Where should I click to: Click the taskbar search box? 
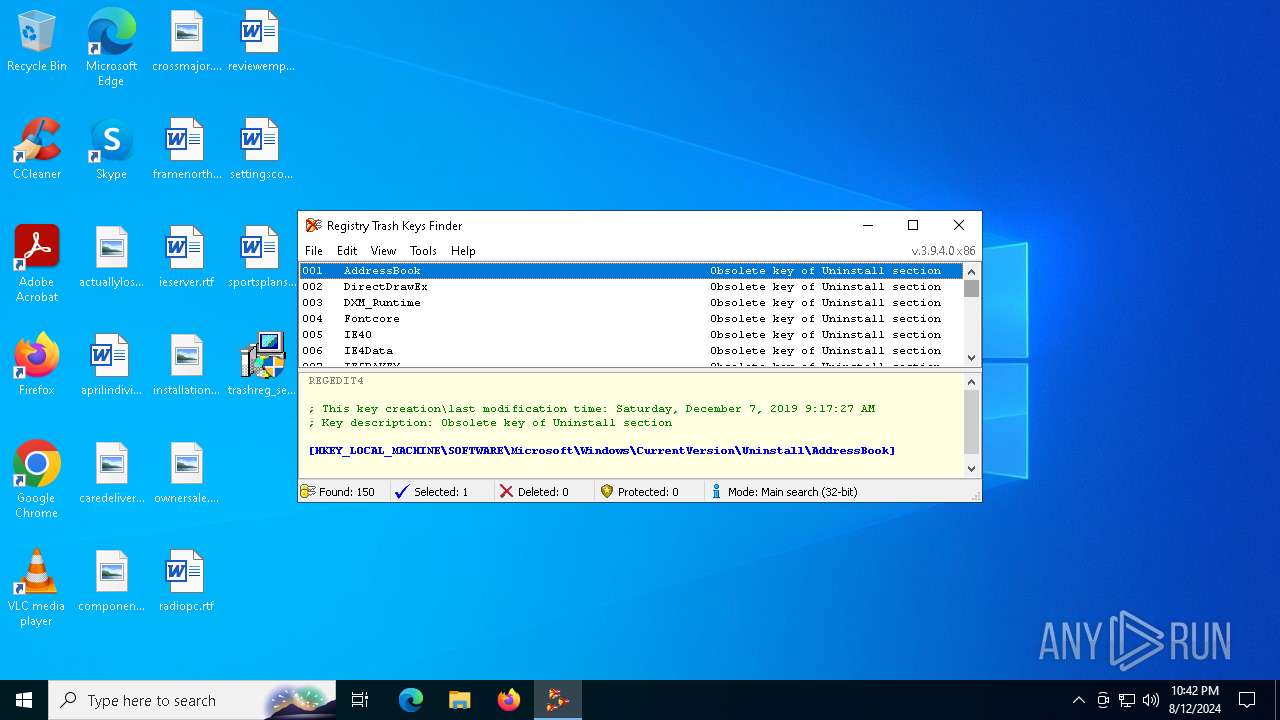193,700
